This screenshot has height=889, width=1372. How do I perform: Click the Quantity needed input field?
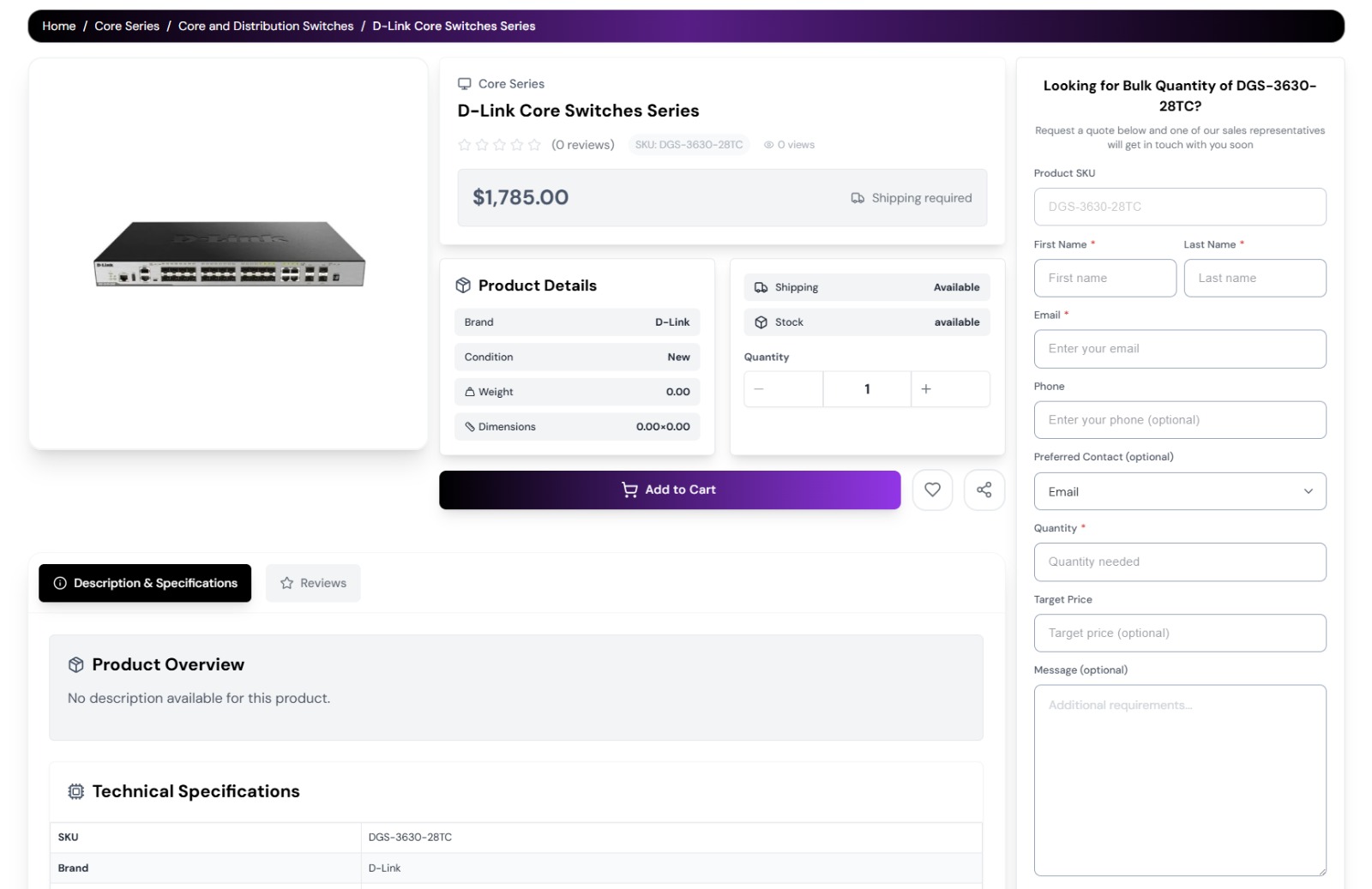click(x=1179, y=562)
